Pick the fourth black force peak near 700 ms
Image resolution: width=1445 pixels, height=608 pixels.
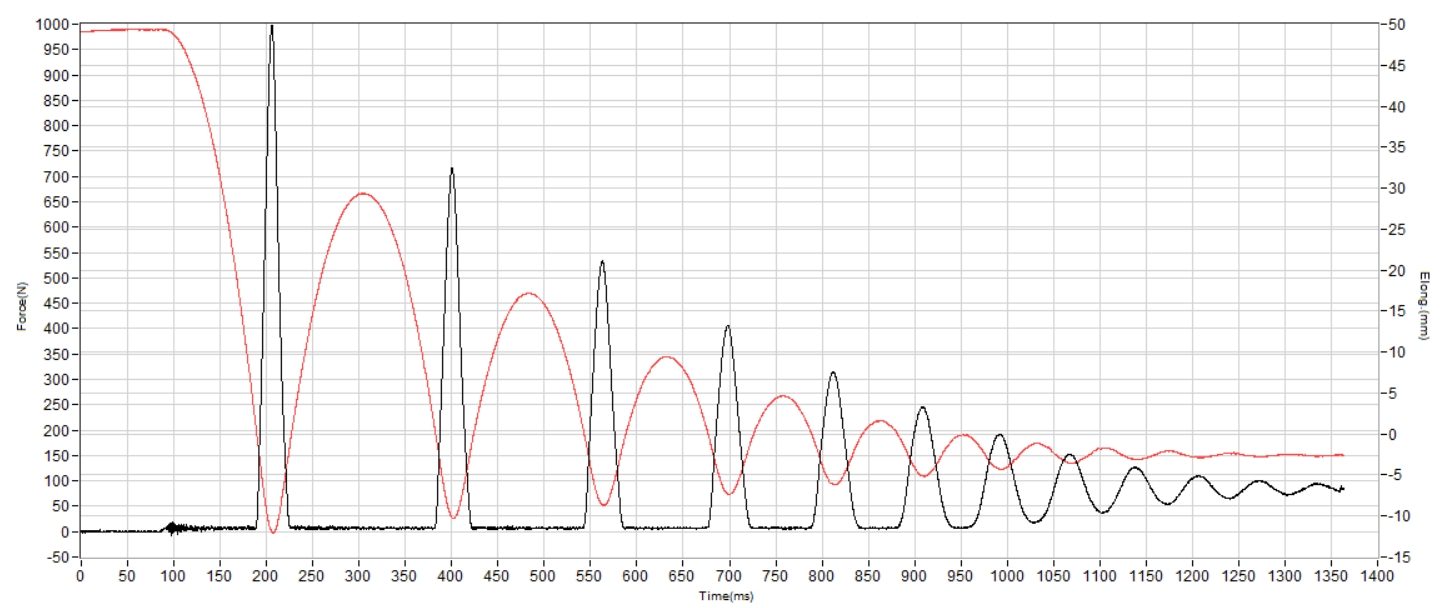point(728,326)
